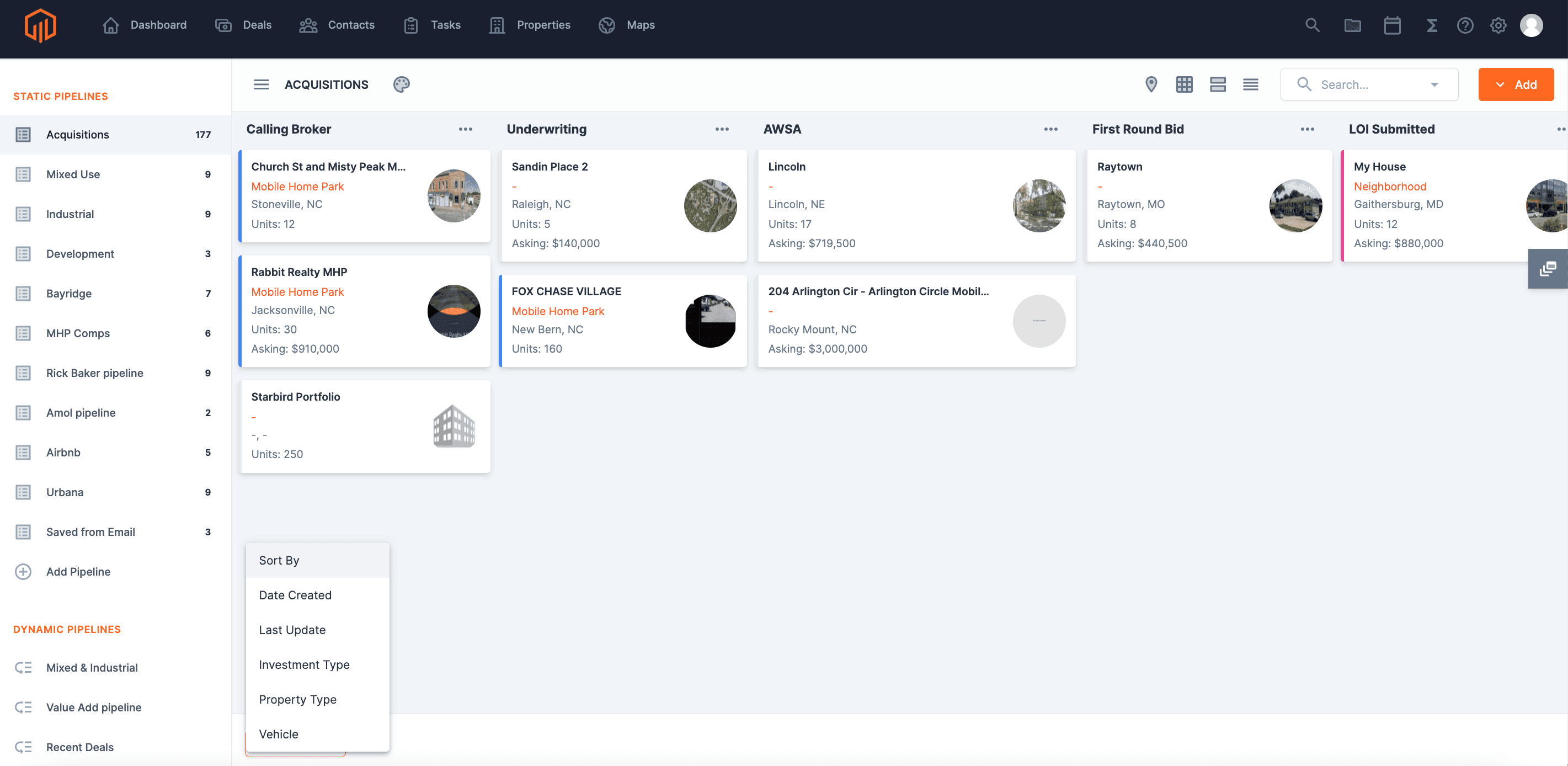Open the map pin view icon
The image size is (1568, 766).
1150,84
